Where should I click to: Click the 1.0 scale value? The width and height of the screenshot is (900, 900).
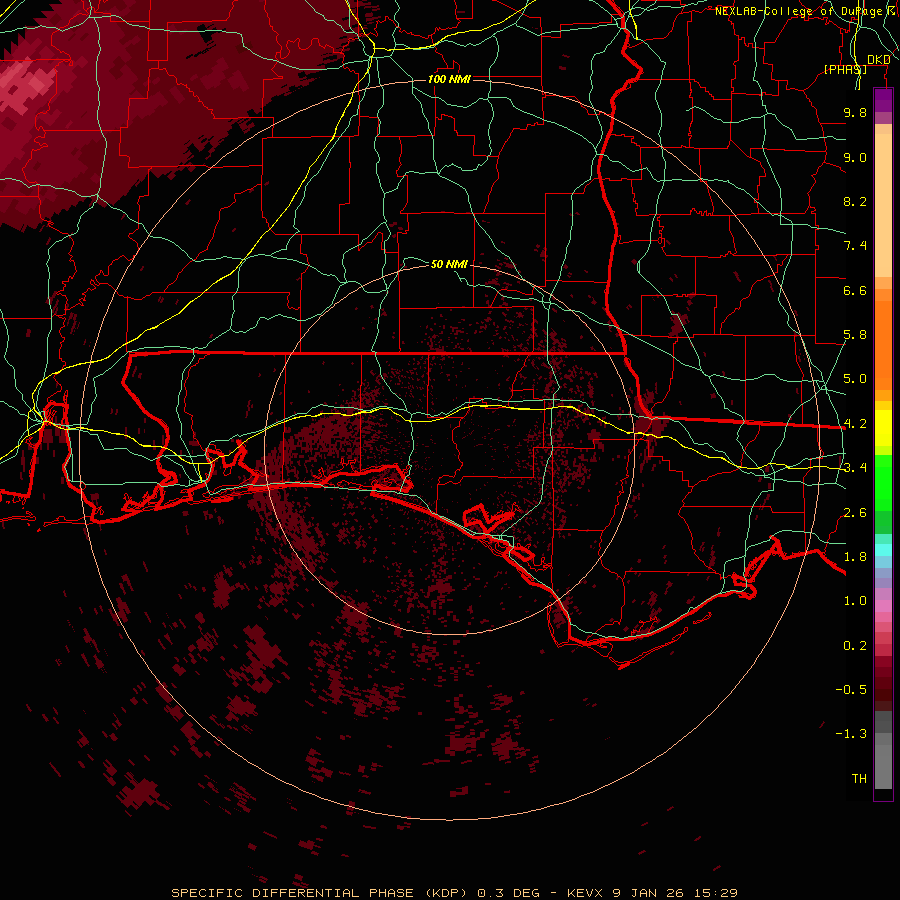tap(855, 601)
